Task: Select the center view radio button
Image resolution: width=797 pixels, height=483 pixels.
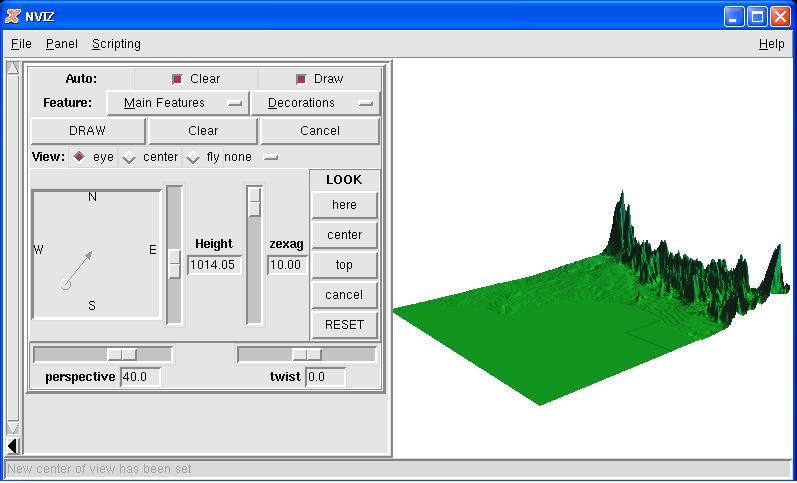Action: [x=129, y=158]
